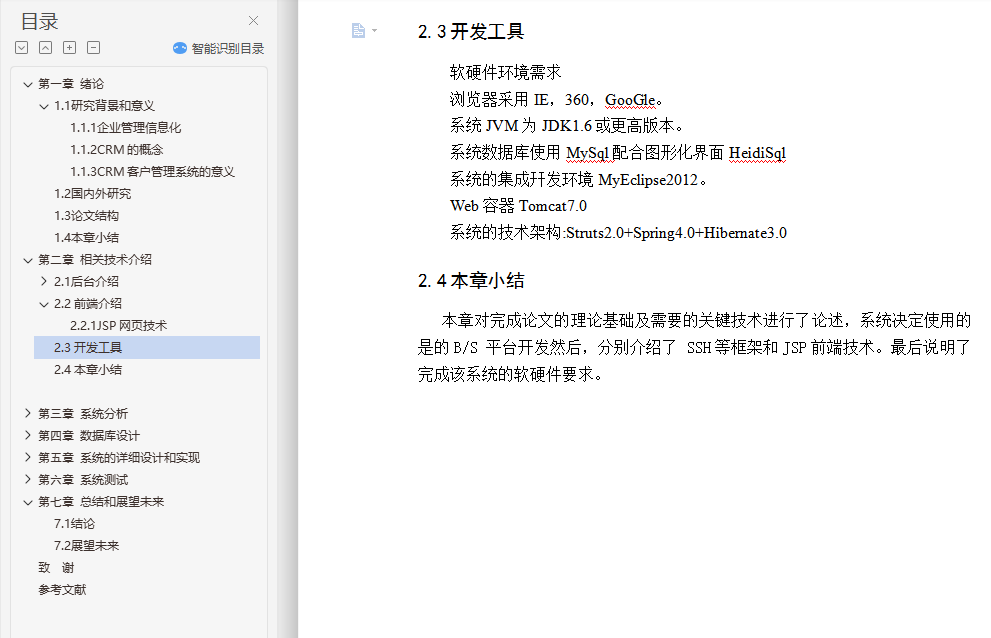The image size is (991, 638).
Task: Close the 目录 navigation panel
Action: pos(253,21)
